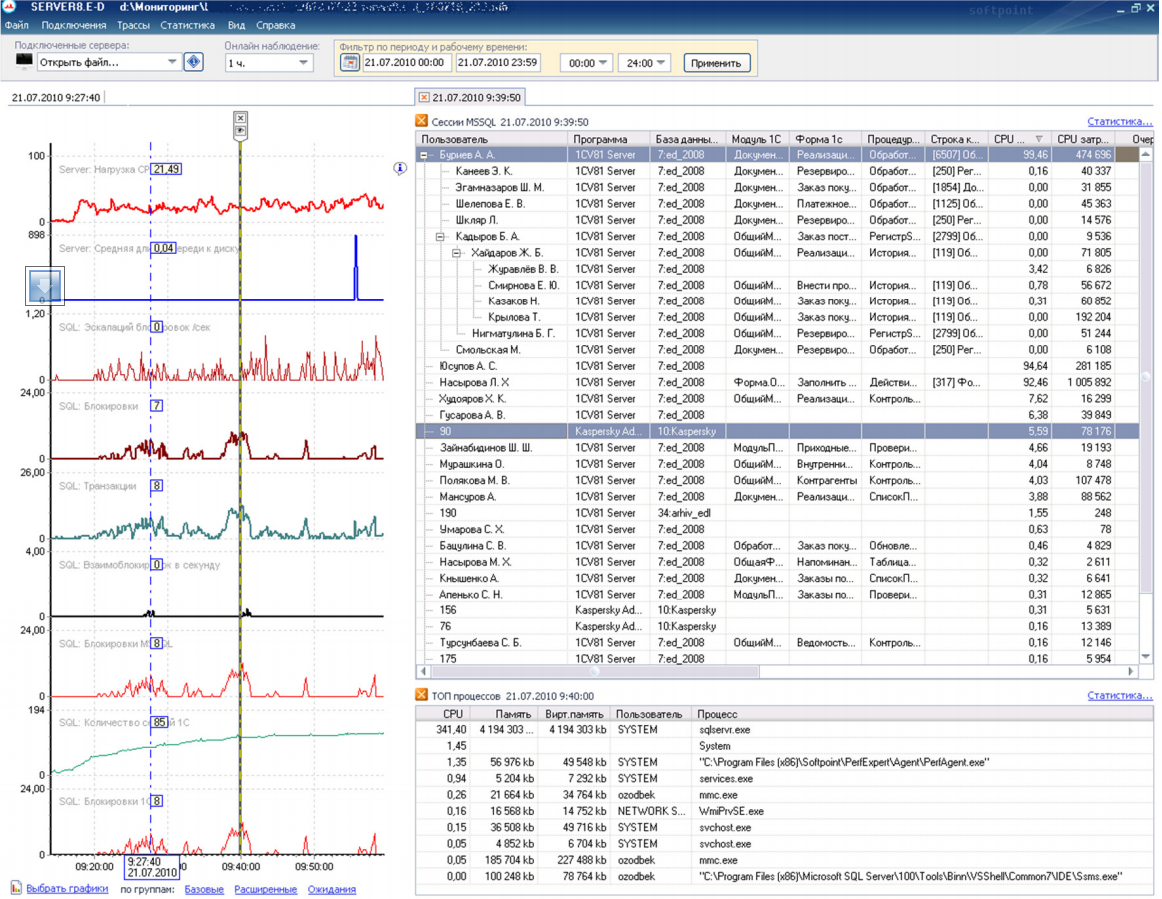This screenshot has width=1162, height=899.
Task: Open Статистика link for ТОП процессов
Action: 1120,694
